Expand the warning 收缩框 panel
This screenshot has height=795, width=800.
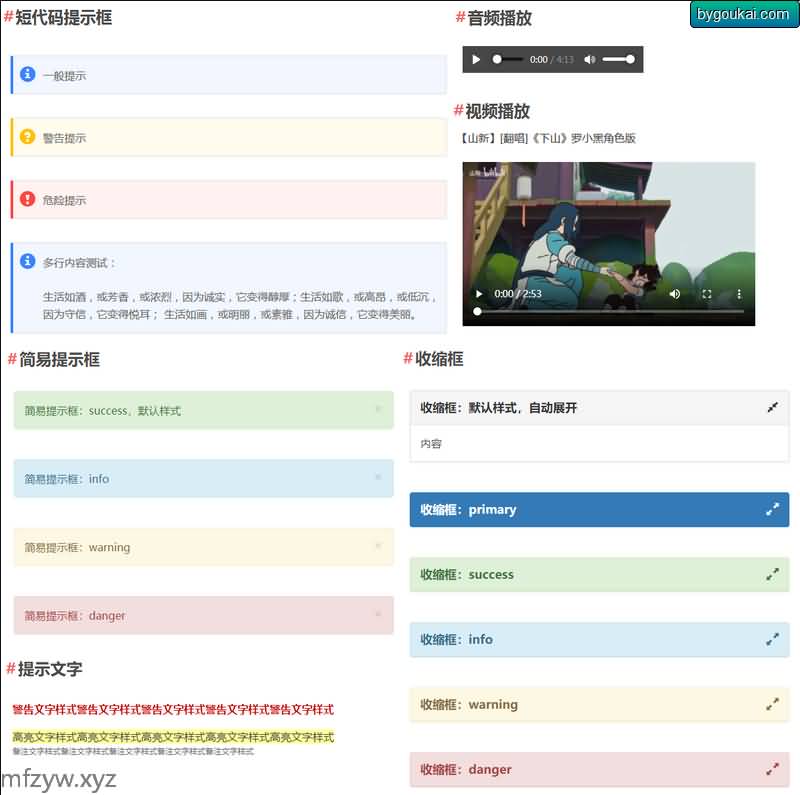(x=772, y=704)
